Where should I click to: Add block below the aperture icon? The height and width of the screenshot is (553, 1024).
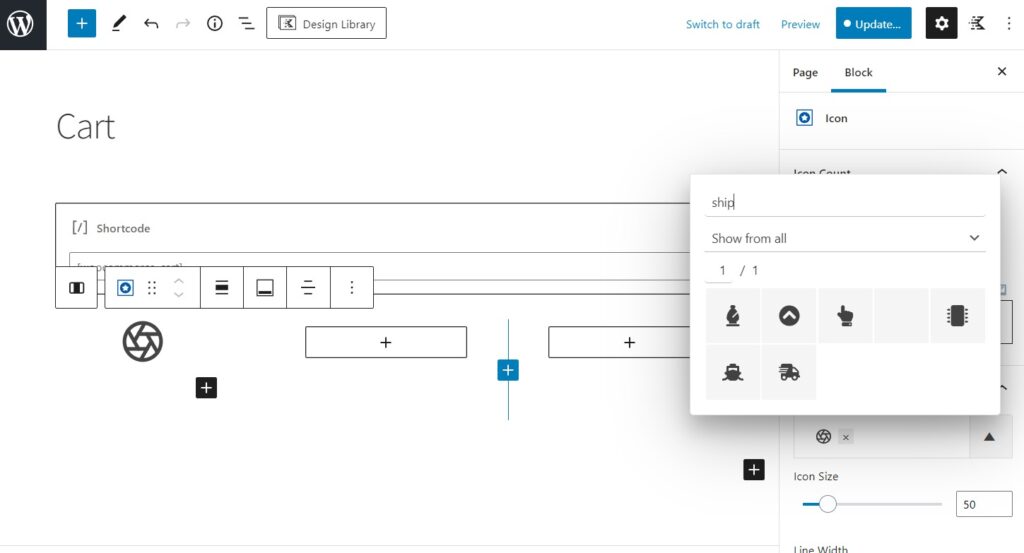pos(206,388)
